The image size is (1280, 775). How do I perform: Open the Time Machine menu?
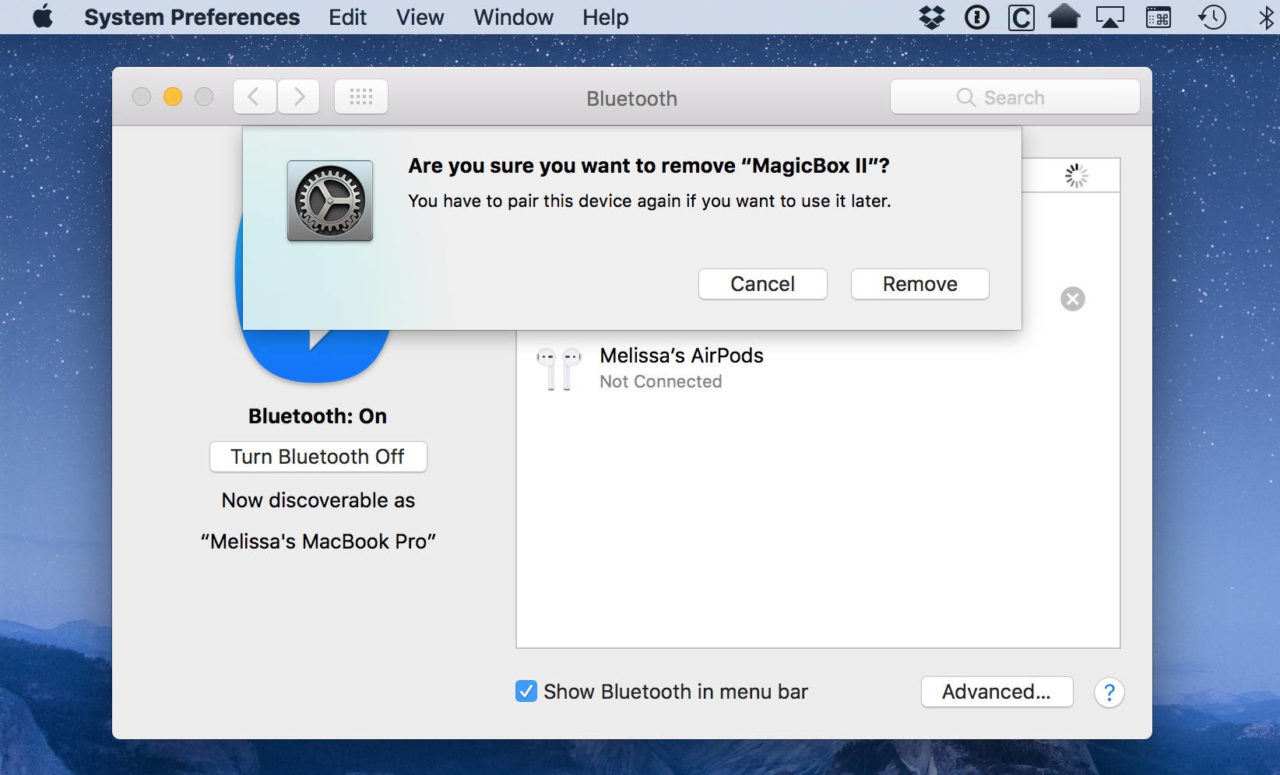tap(1212, 17)
